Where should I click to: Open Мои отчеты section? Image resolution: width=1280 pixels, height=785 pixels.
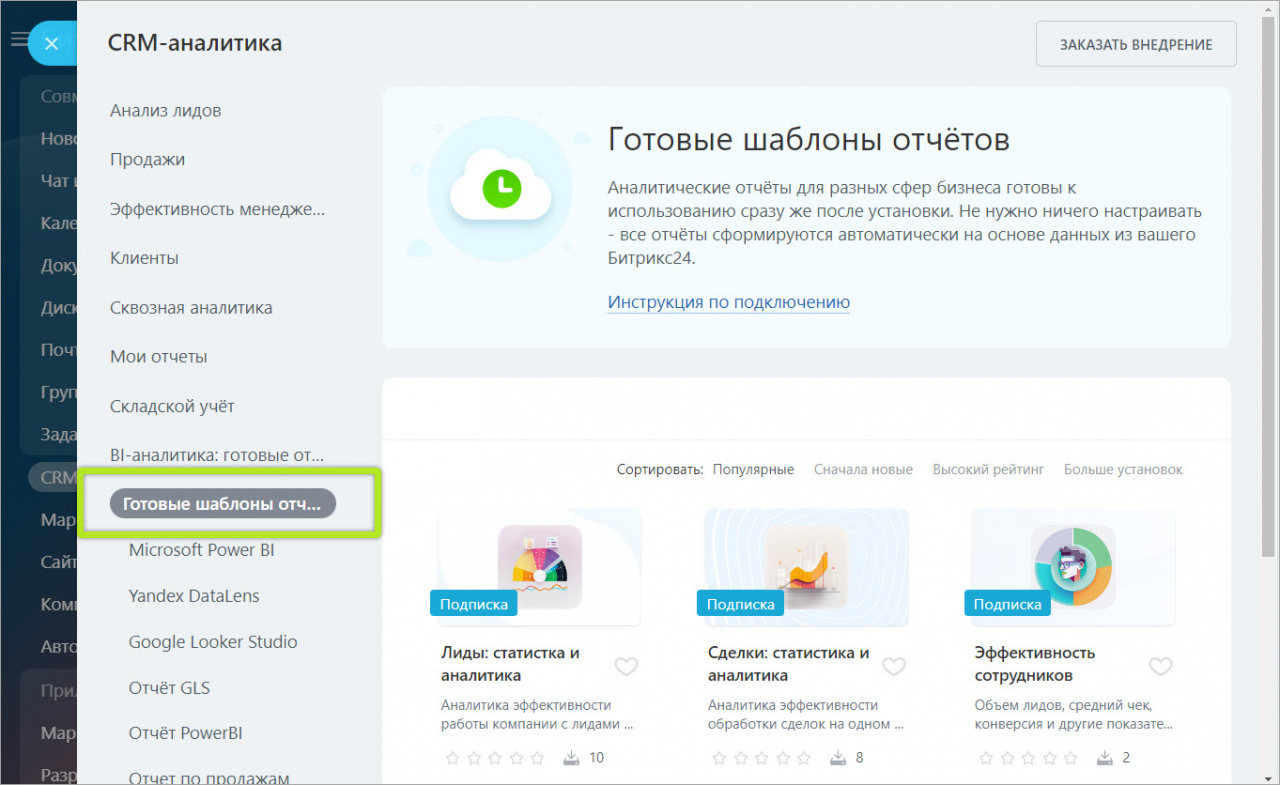(159, 357)
